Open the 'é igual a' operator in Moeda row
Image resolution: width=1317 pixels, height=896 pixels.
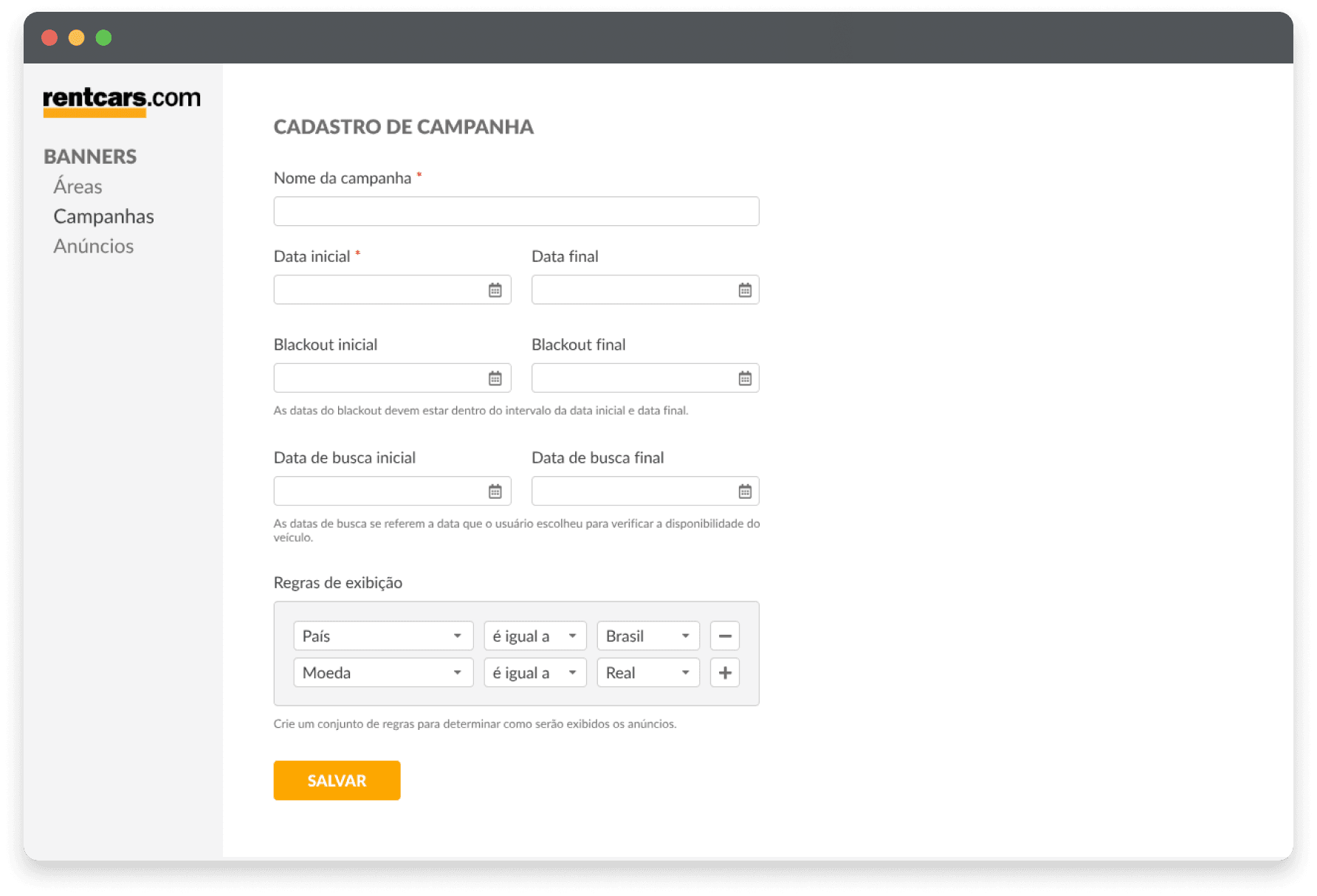(535, 672)
